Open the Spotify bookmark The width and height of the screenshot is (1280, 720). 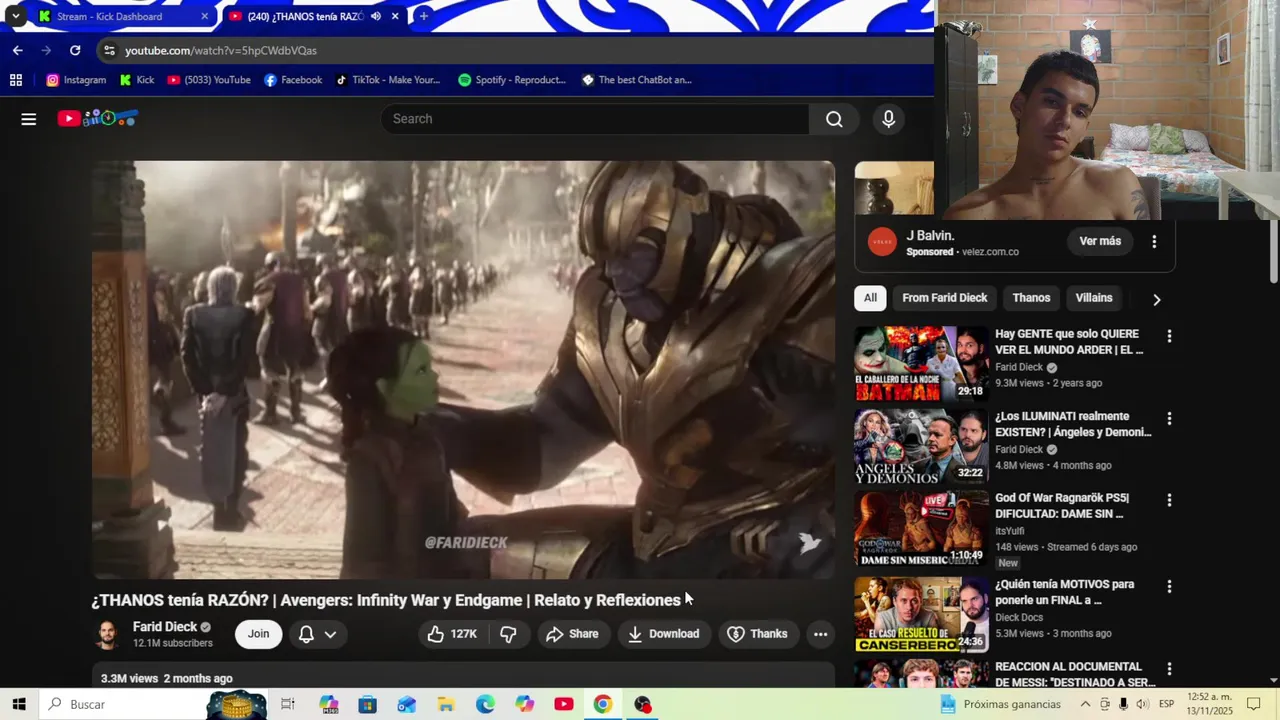pyautogui.click(x=512, y=80)
